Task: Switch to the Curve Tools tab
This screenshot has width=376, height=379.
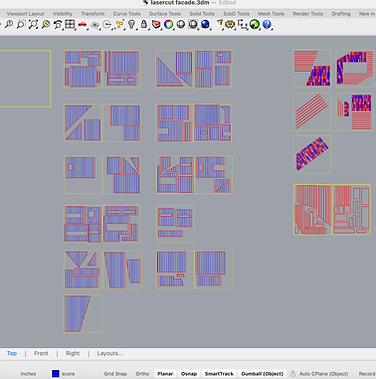Action: 127,14
